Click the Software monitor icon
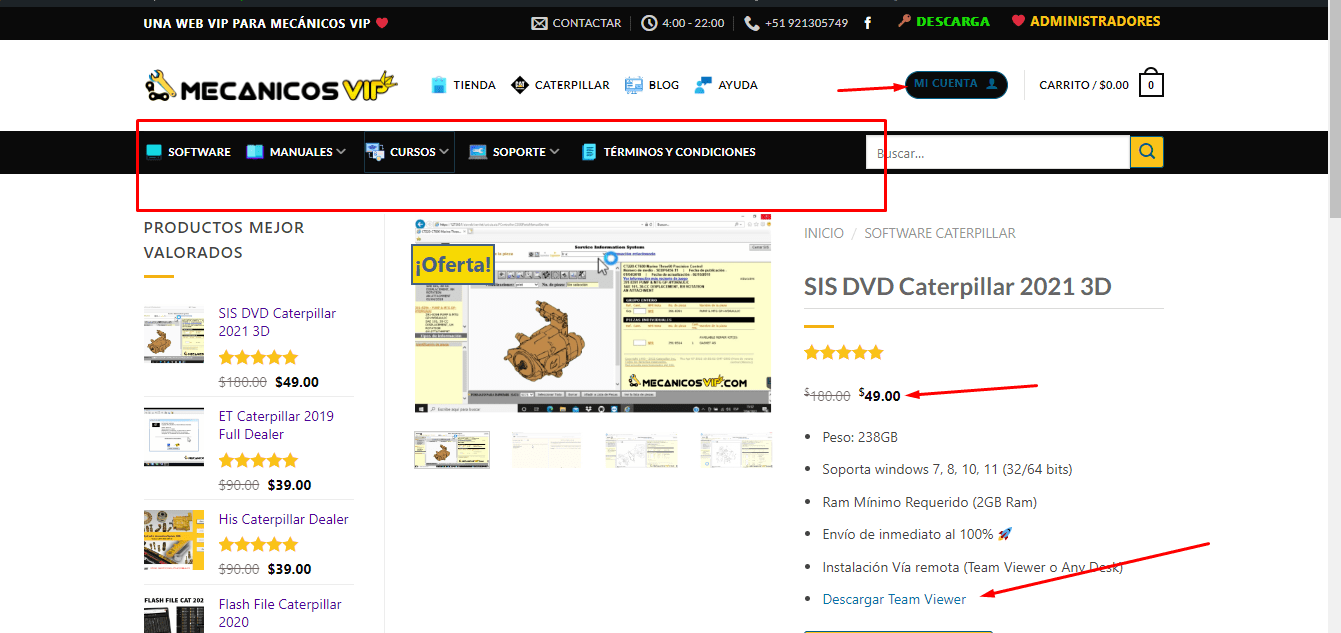 [x=154, y=152]
